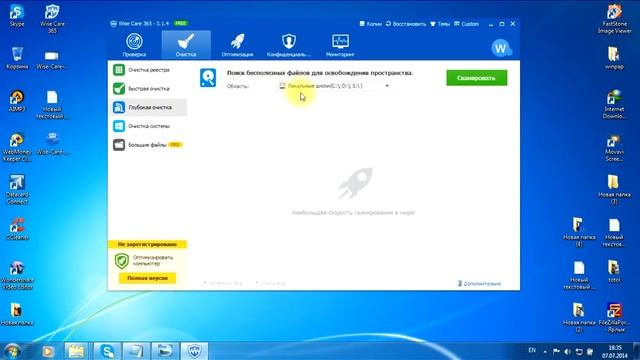The height and width of the screenshot is (360, 640).
Task: Click the volume tray icon
Action: pos(567,351)
